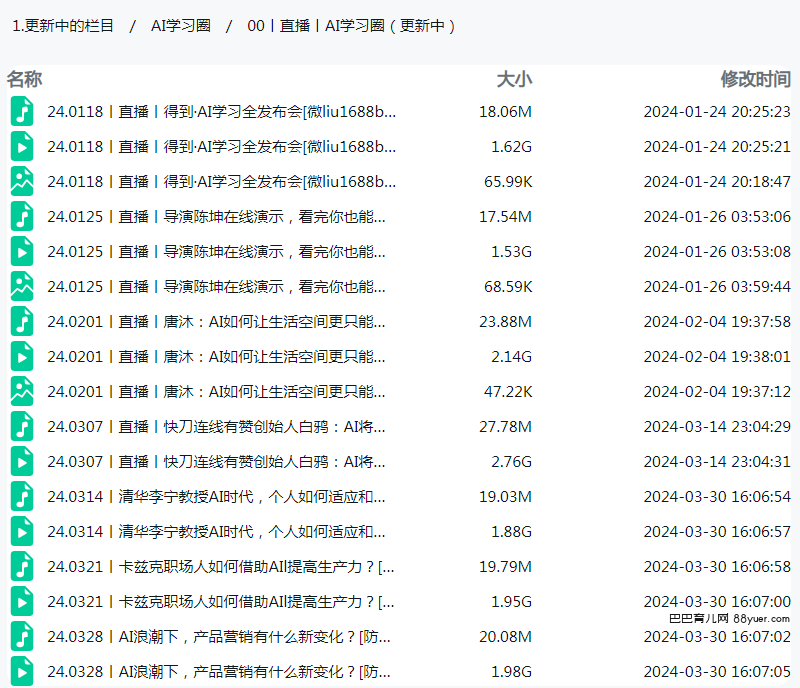This screenshot has height=688, width=800.
Task: Select the video icon of the 1.95G 24.0321 file
Action: tap(22, 602)
